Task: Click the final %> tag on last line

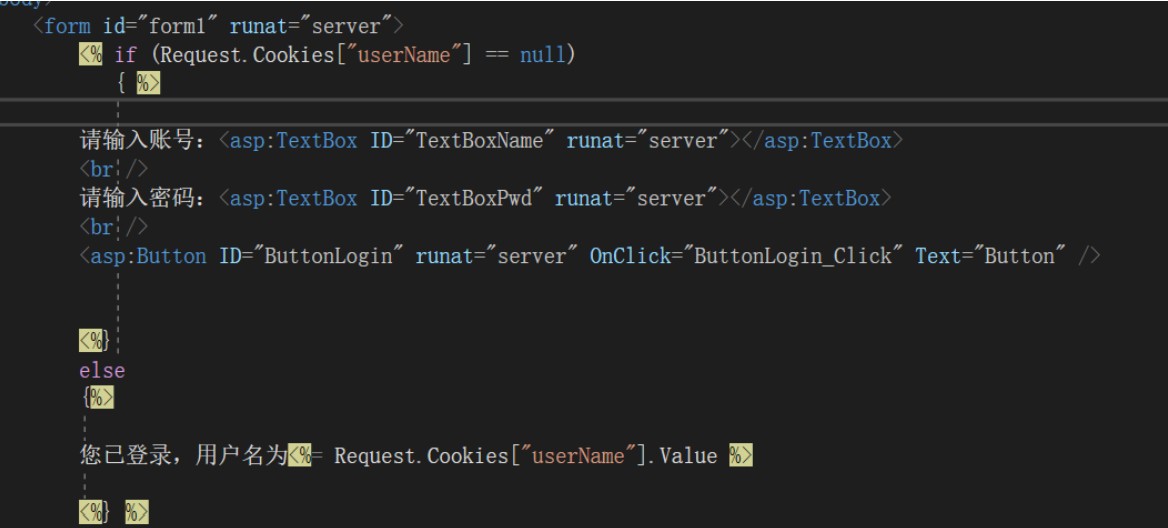Action: click(x=137, y=512)
